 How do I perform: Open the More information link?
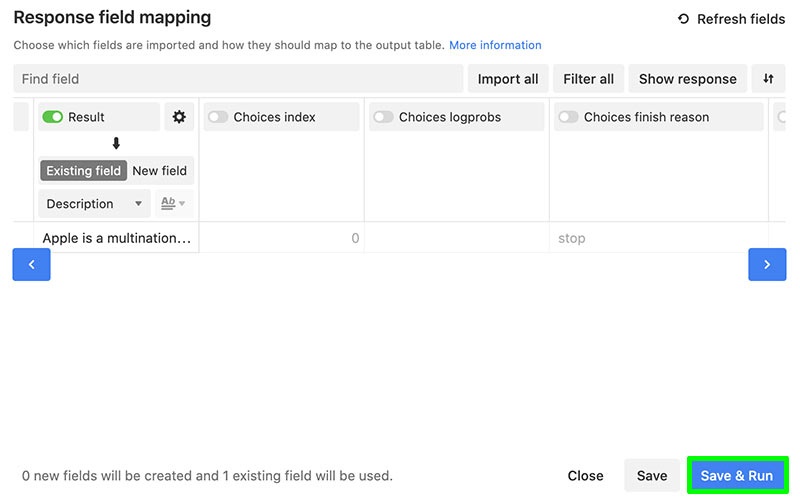coord(495,45)
